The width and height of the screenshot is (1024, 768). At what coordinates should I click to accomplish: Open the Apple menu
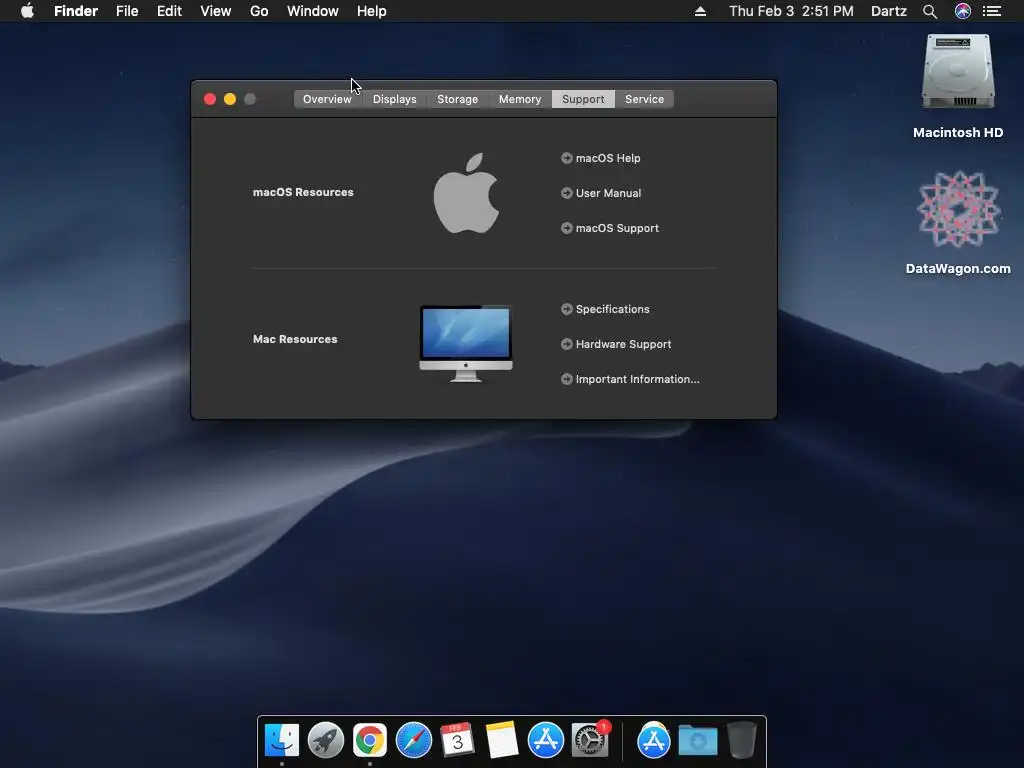coord(27,11)
